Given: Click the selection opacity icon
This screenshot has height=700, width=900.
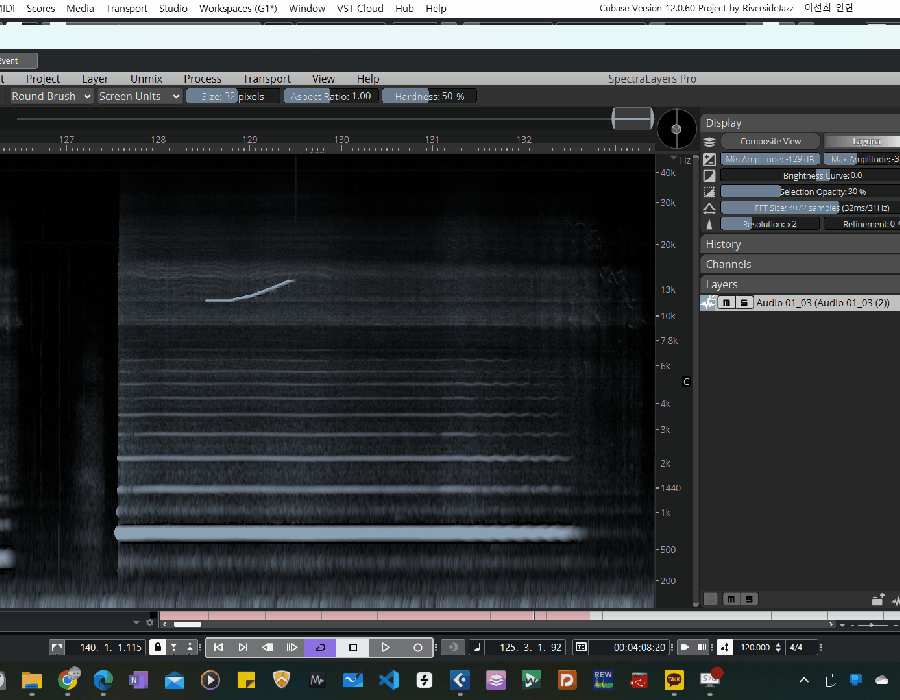Looking at the screenshot, I should [709, 192].
